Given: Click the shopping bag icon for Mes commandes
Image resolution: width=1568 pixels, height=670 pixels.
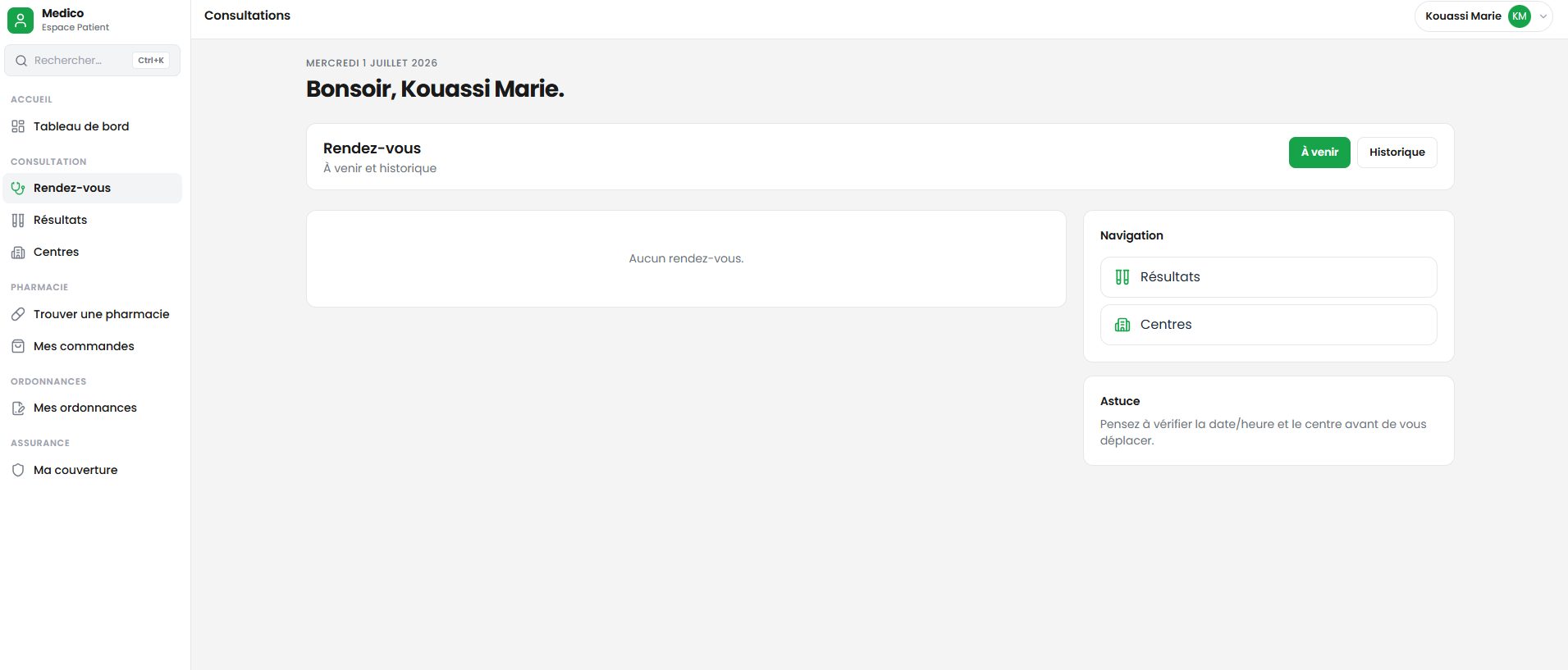Looking at the screenshot, I should click(18, 346).
